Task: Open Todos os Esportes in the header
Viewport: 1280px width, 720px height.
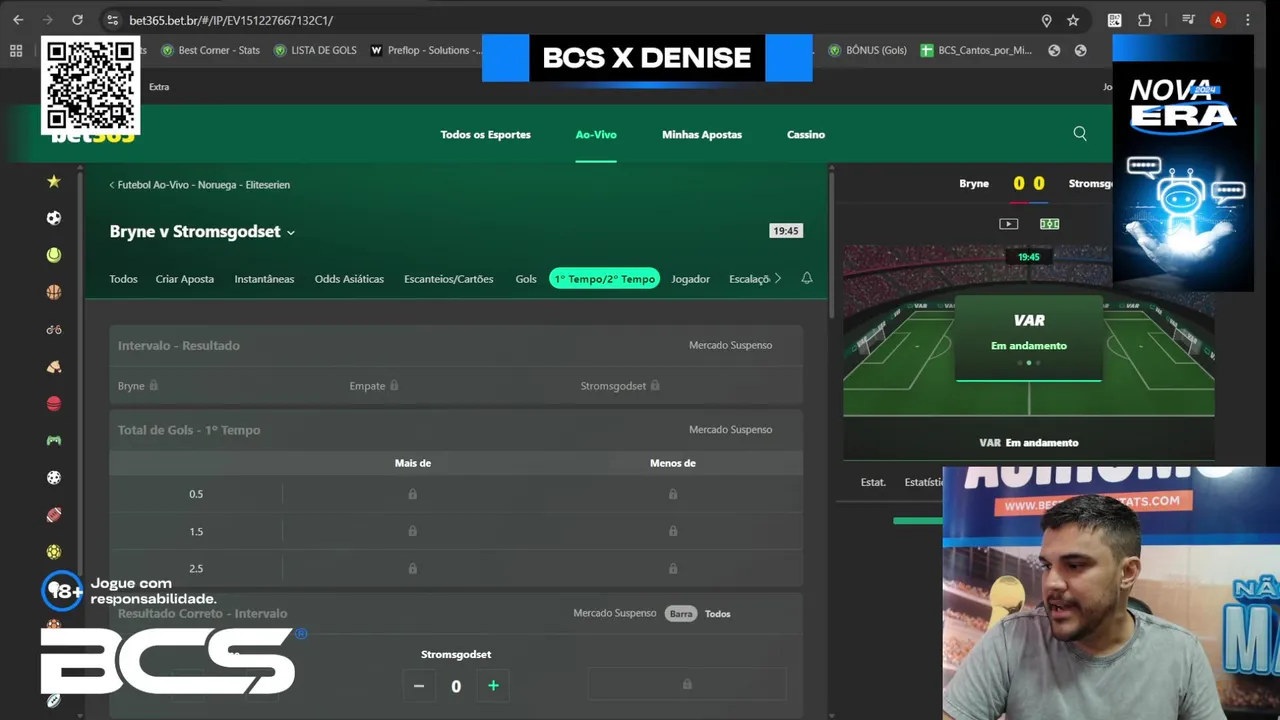Action: pyautogui.click(x=486, y=134)
